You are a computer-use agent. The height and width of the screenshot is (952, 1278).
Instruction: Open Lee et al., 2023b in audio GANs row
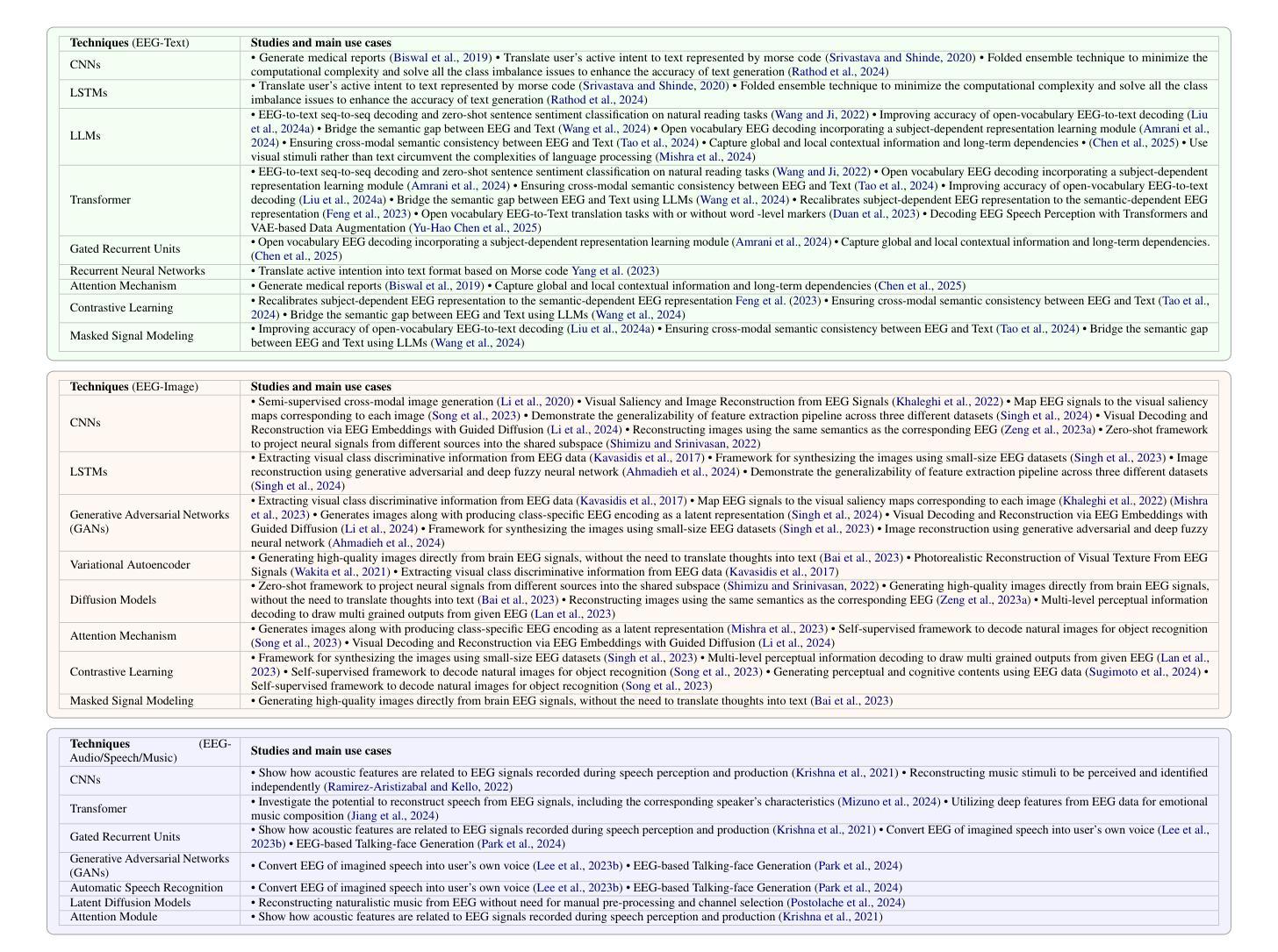point(579,866)
